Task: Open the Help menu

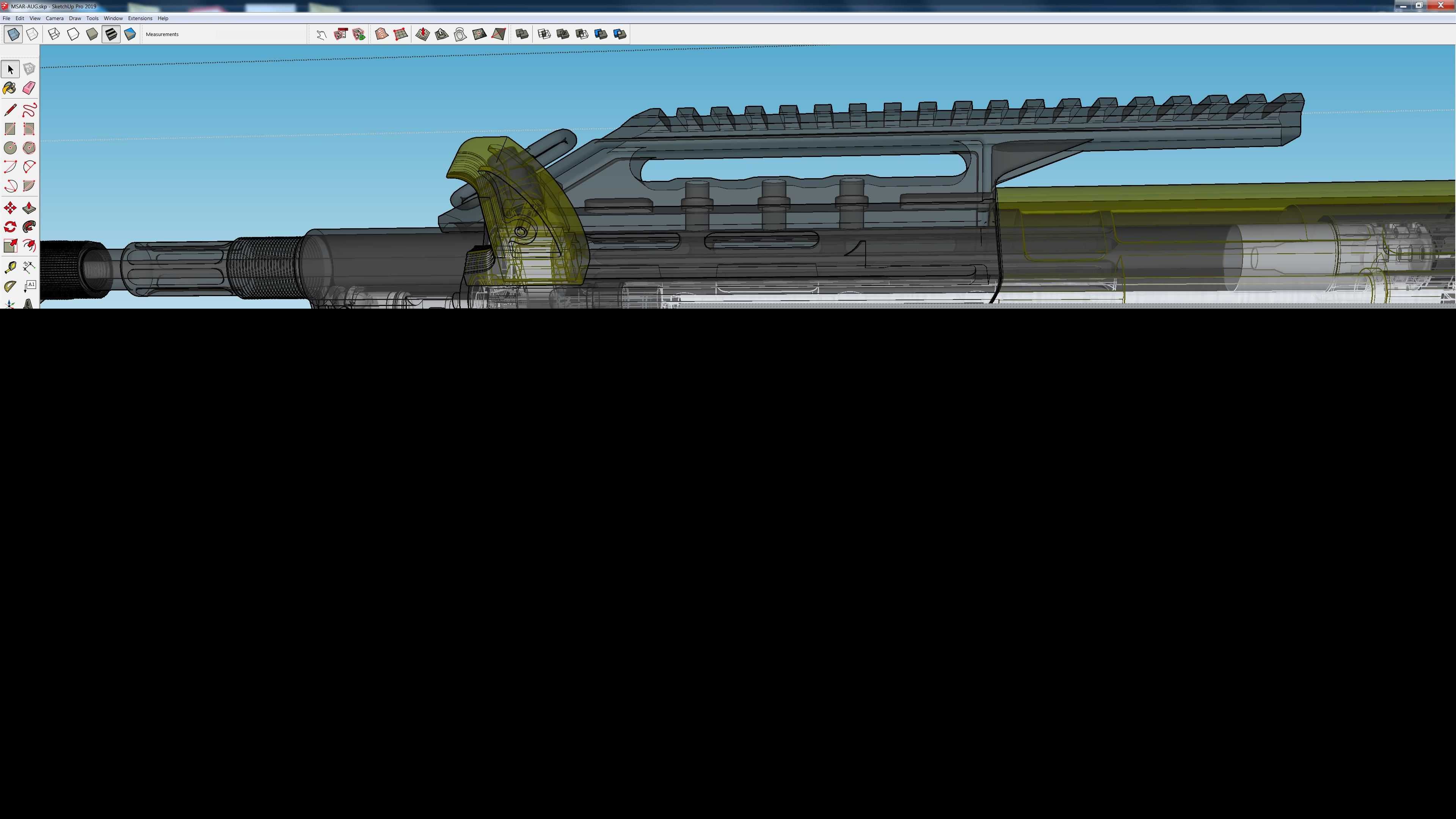Action: click(x=163, y=18)
